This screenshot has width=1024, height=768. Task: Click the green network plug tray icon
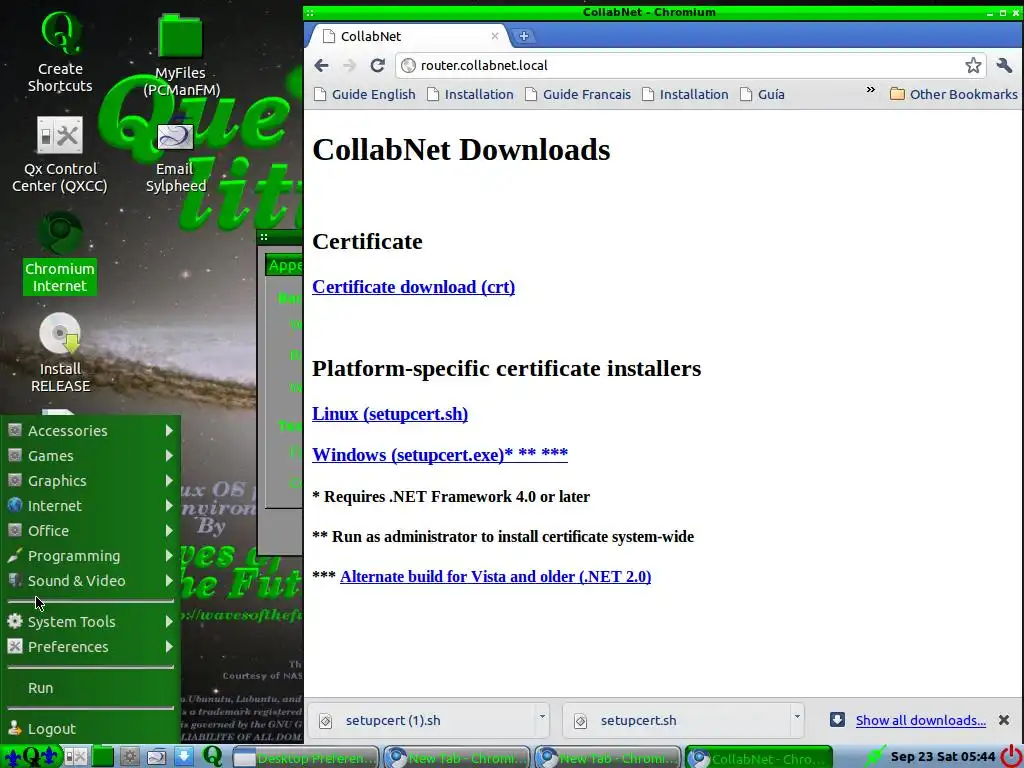(875, 757)
